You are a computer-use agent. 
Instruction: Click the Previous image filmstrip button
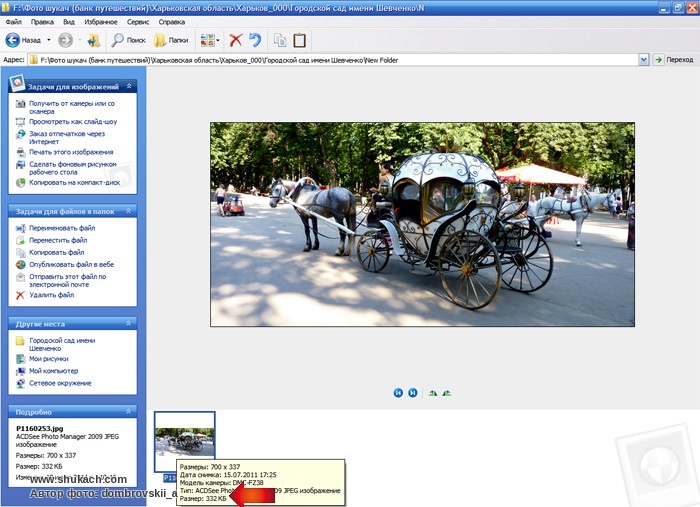(398, 393)
